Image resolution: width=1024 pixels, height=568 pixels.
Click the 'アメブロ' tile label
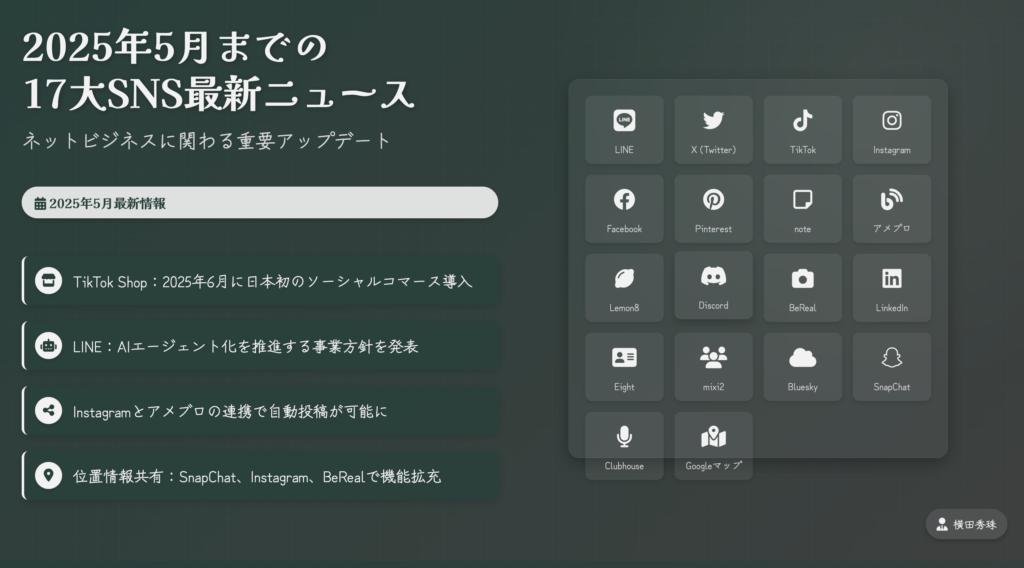pos(891,228)
